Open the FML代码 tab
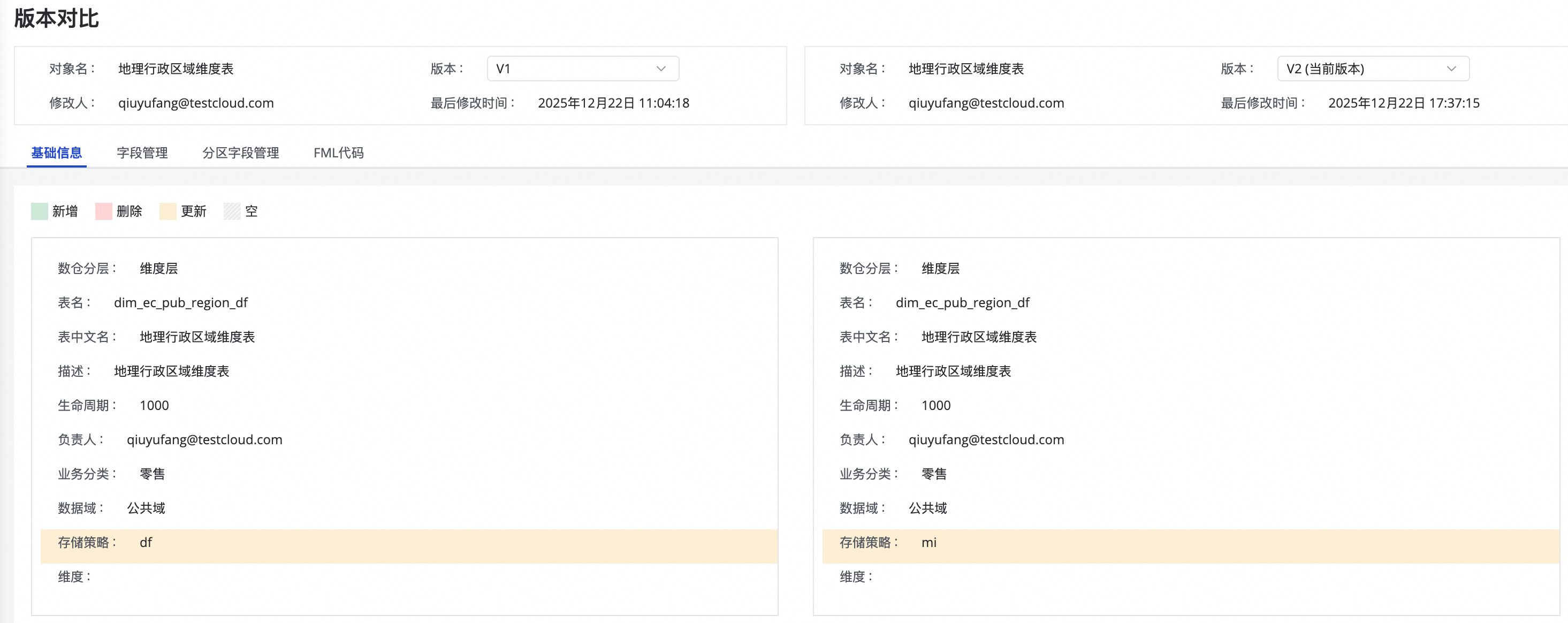1568x623 pixels. (x=338, y=153)
